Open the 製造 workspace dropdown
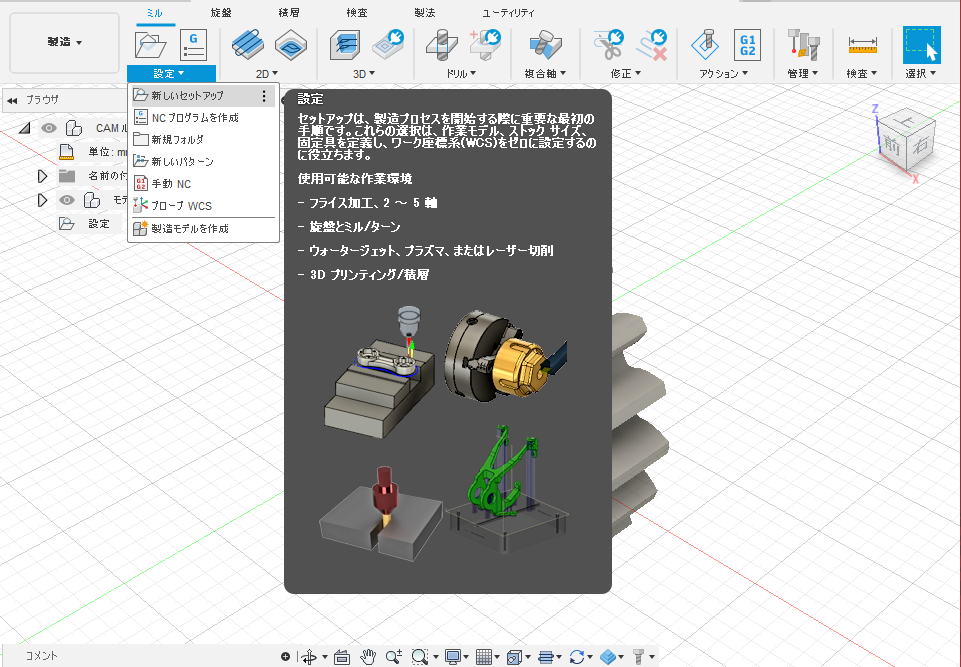 pos(64,42)
